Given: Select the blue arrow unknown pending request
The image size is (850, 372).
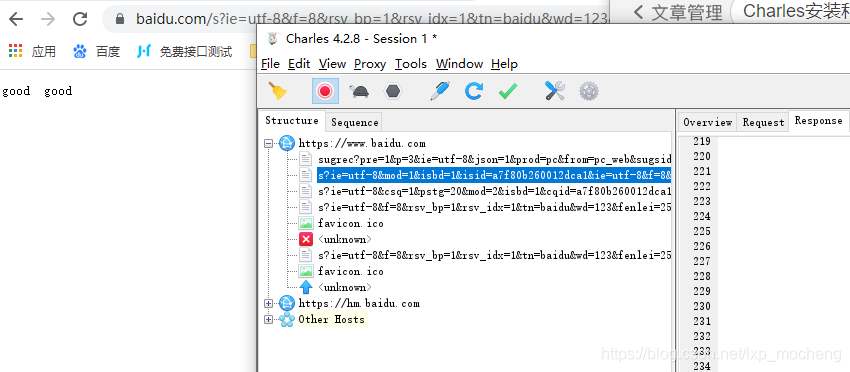Looking at the screenshot, I should tap(345, 287).
